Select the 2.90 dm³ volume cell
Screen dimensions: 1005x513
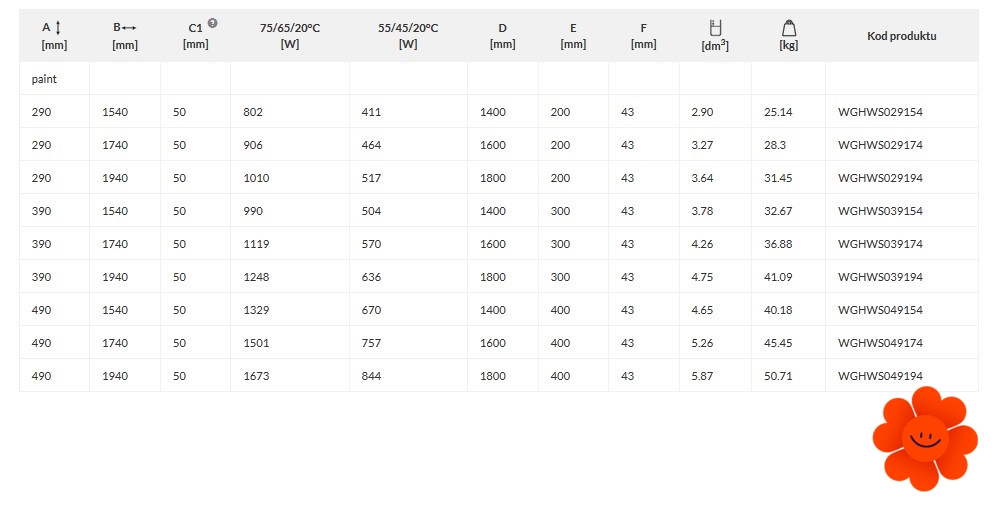[702, 112]
